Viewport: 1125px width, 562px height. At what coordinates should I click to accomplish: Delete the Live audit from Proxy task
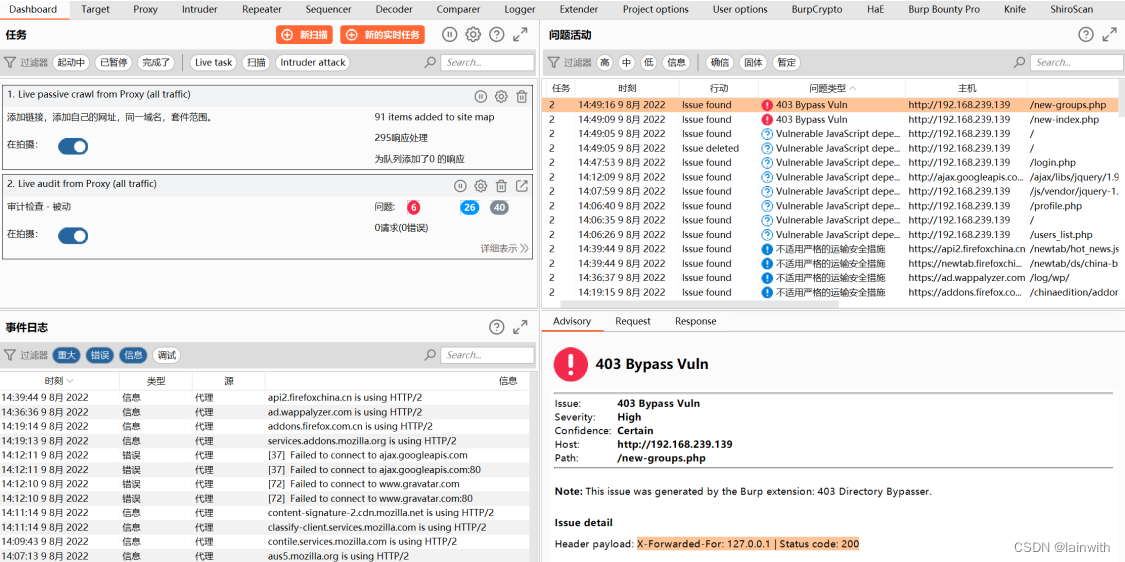click(x=501, y=186)
